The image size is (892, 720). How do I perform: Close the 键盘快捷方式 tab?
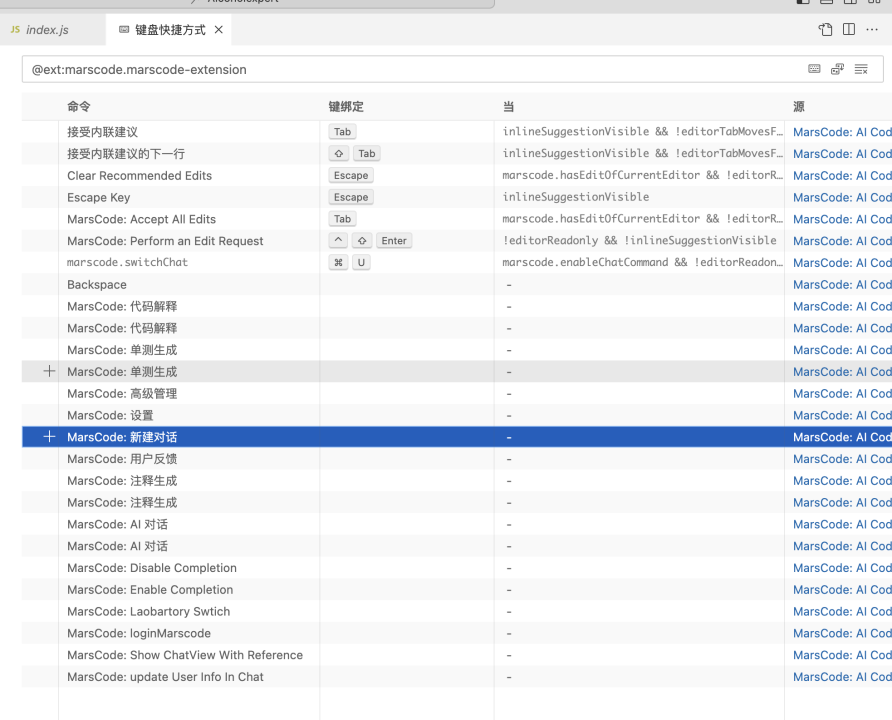tap(219, 30)
